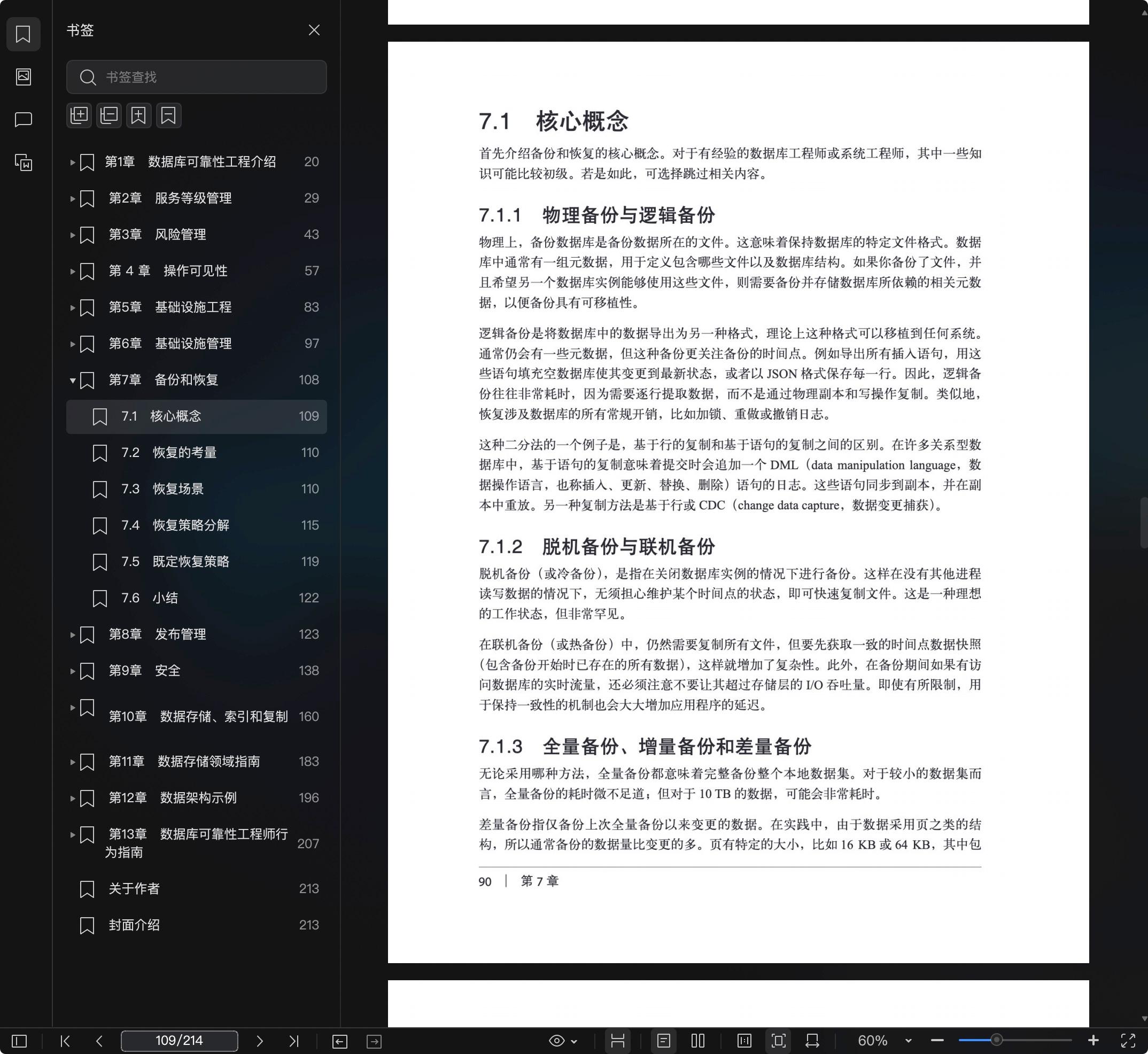1148x1054 pixels.
Task: Go to next page
Action: pyautogui.click(x=260, y=1041)
